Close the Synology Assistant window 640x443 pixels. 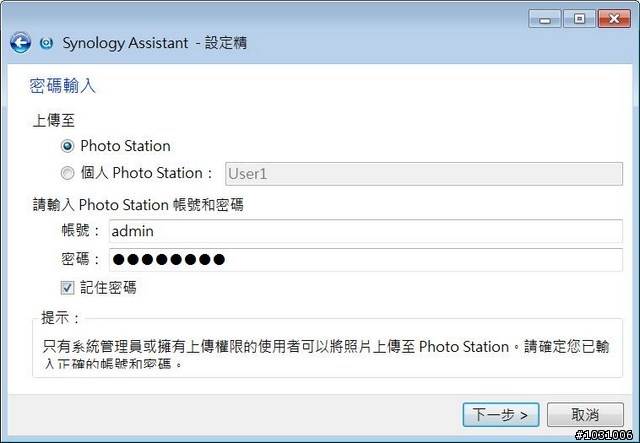[614, 19]
